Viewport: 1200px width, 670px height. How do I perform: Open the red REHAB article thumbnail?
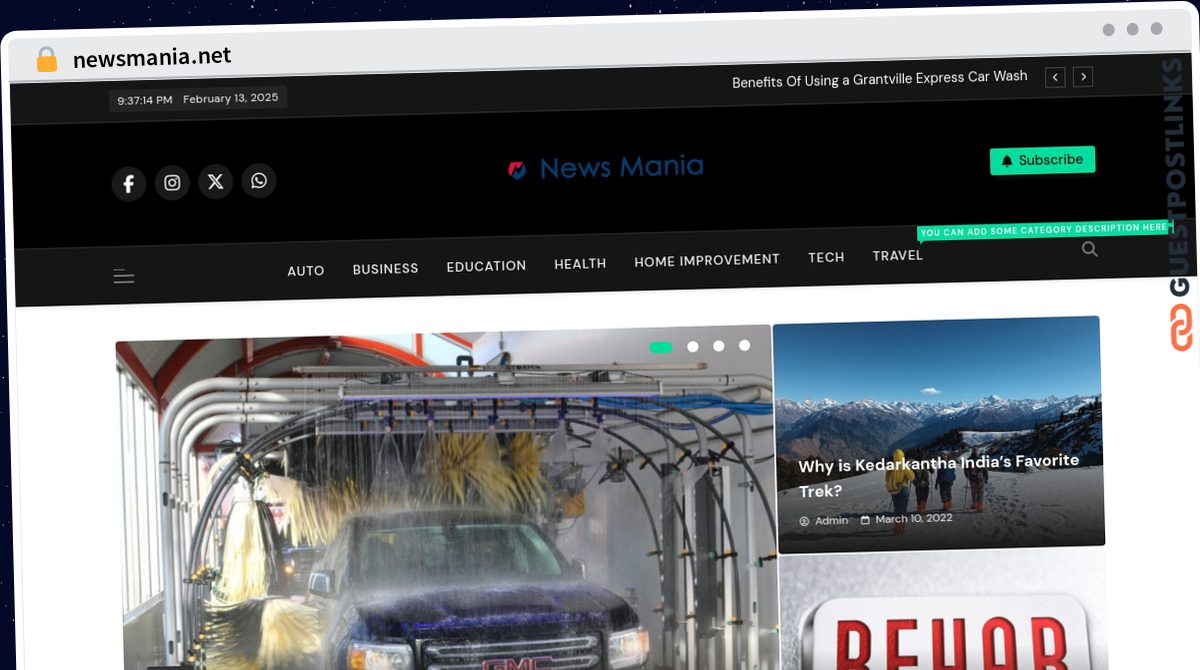tap(943, 610)
